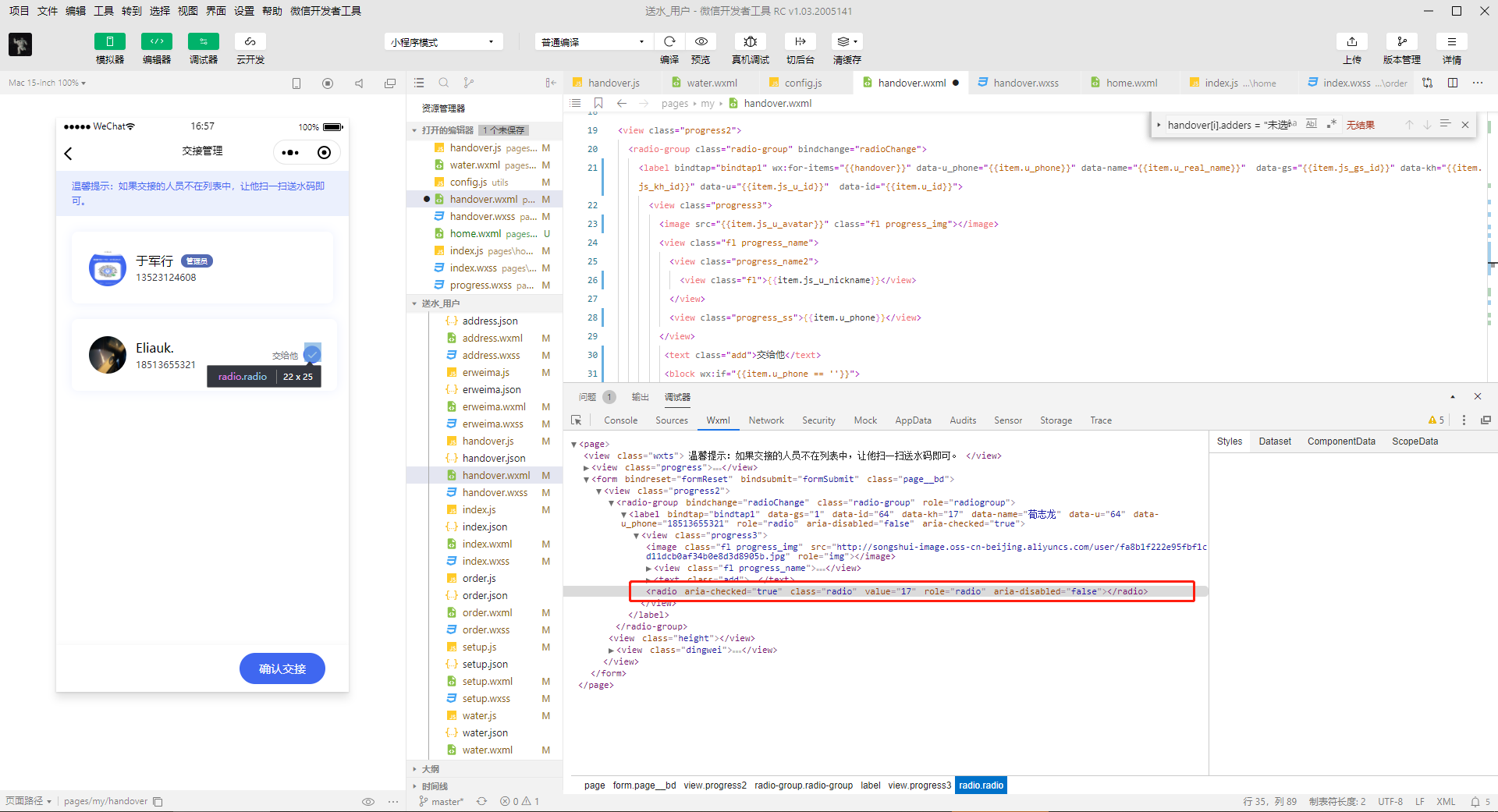Click the 编译 compile refresh icon
1498x812 pixels.
click(669, 42)
